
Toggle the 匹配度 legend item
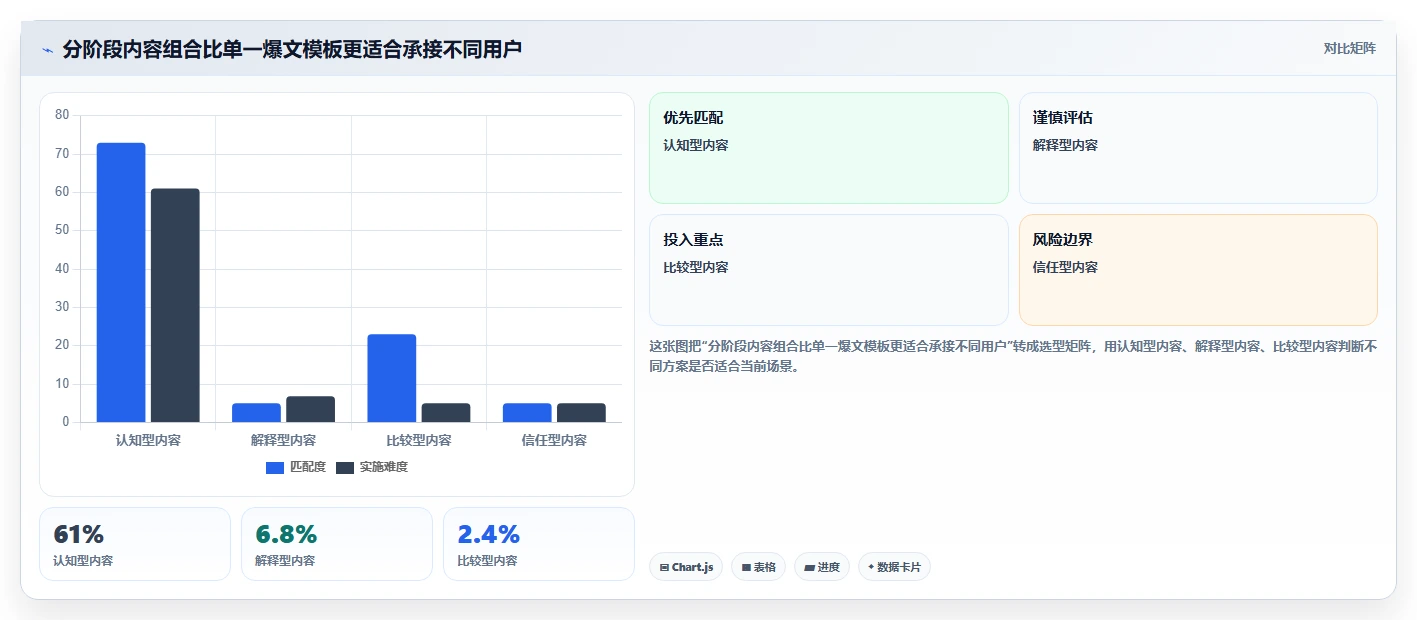pyautogui.click(x=296, y=467)
